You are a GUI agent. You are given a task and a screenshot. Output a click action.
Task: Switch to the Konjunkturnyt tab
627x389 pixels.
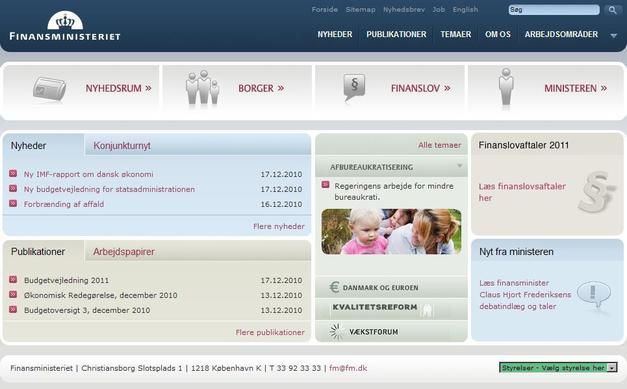tap(122, 146)
